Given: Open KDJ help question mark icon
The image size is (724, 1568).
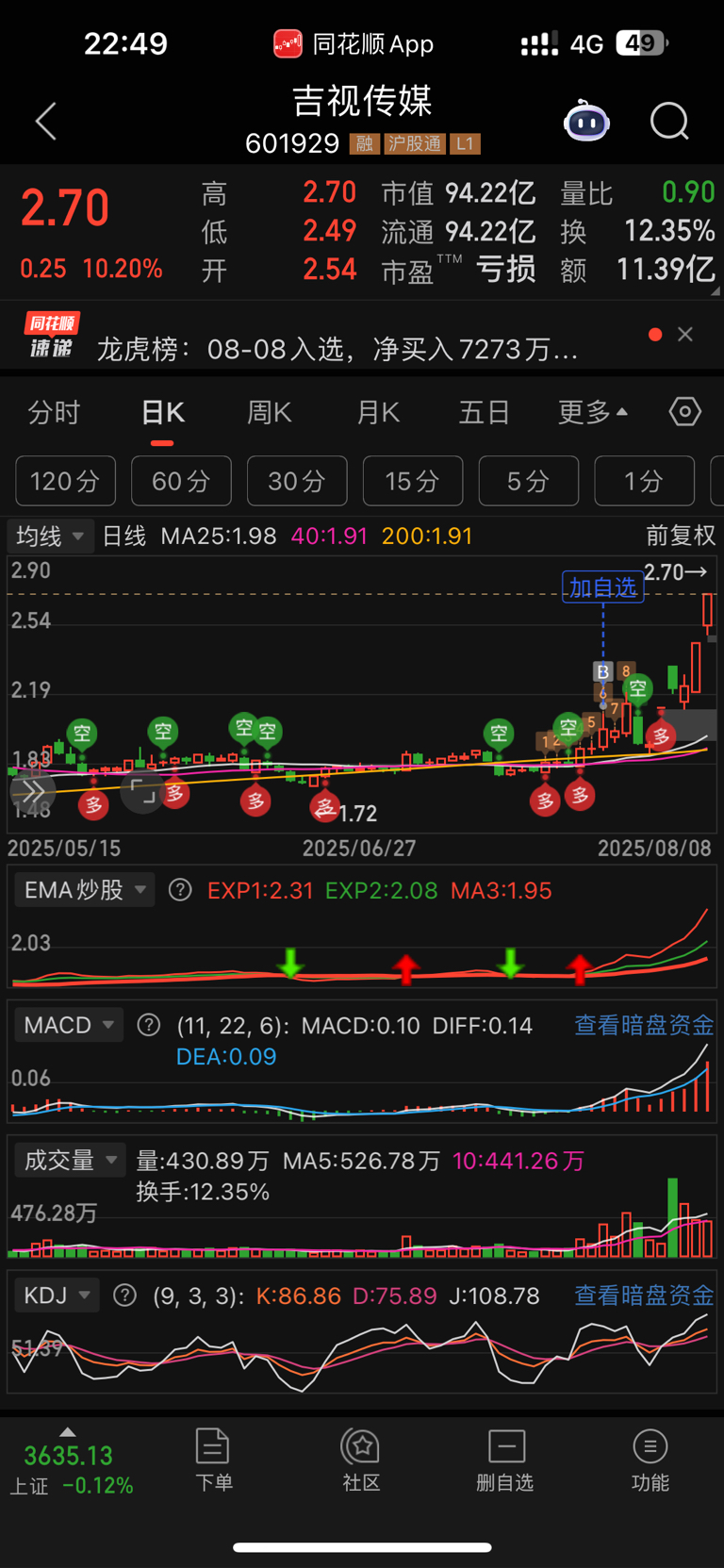Looking at the screenshot, I should [x=124, y=1296].
